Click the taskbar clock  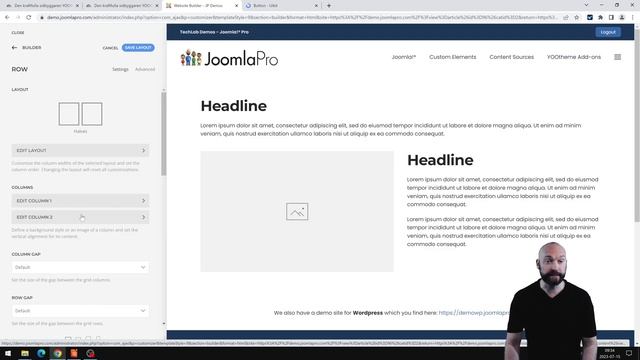pyautogui.click(x=609, y=353)
